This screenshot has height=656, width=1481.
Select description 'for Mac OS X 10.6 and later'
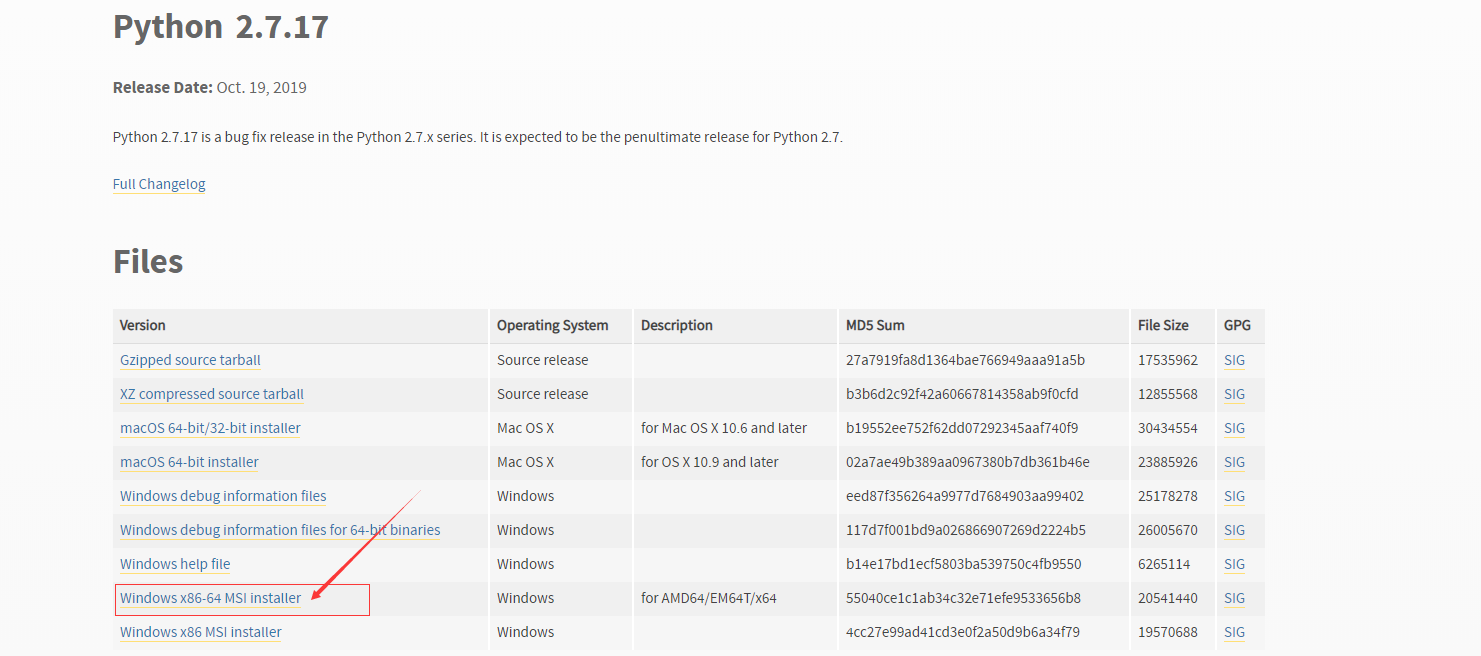(724, 428)
